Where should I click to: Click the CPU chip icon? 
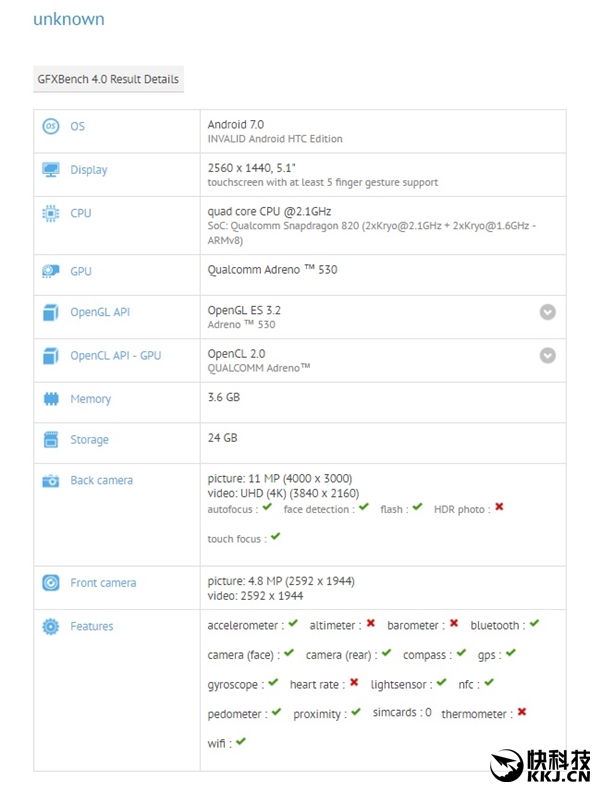coord(50,213)
